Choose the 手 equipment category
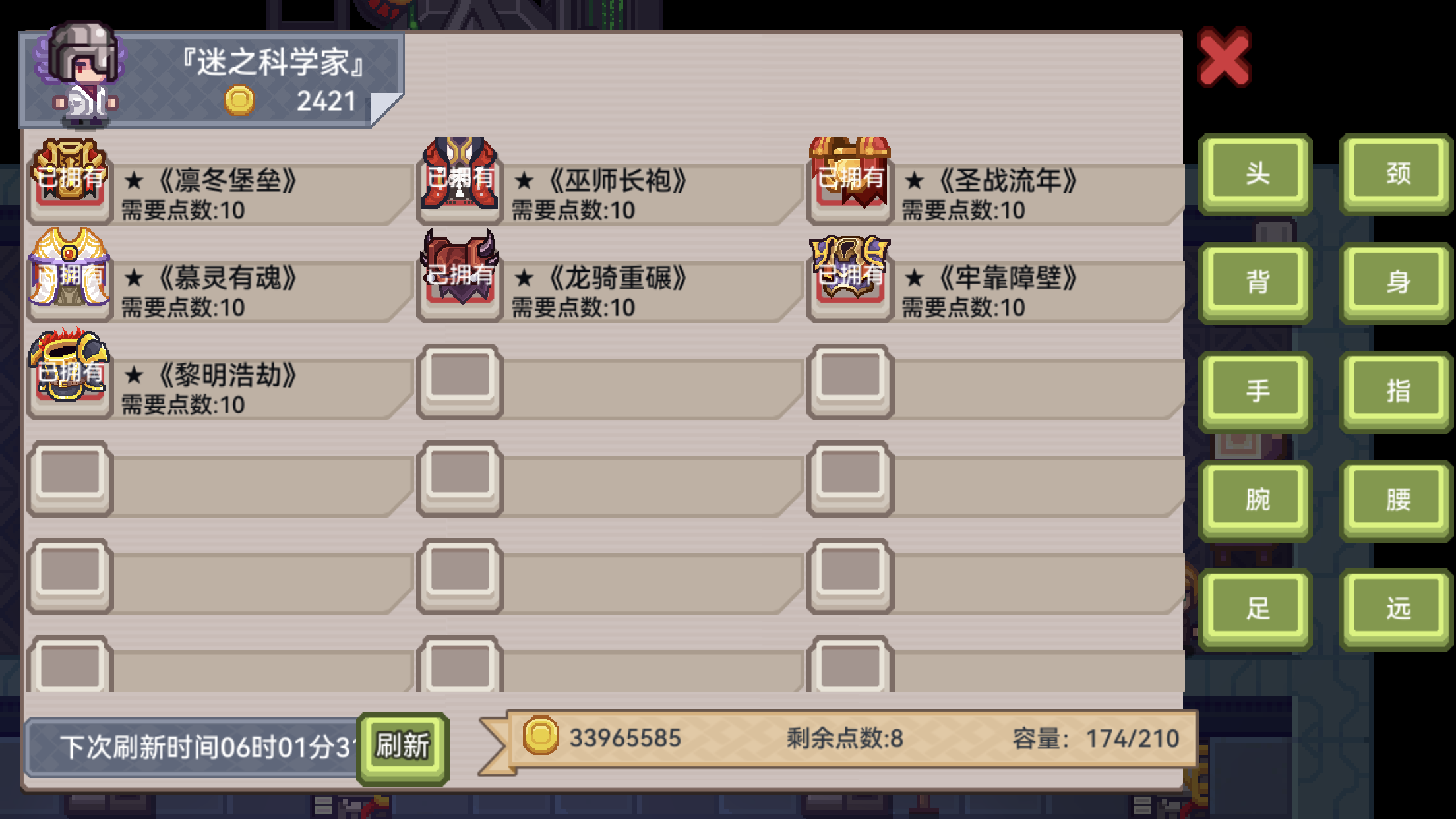Image resolution: width=1456 pixels, height=819 pixels. (1256, 391)
